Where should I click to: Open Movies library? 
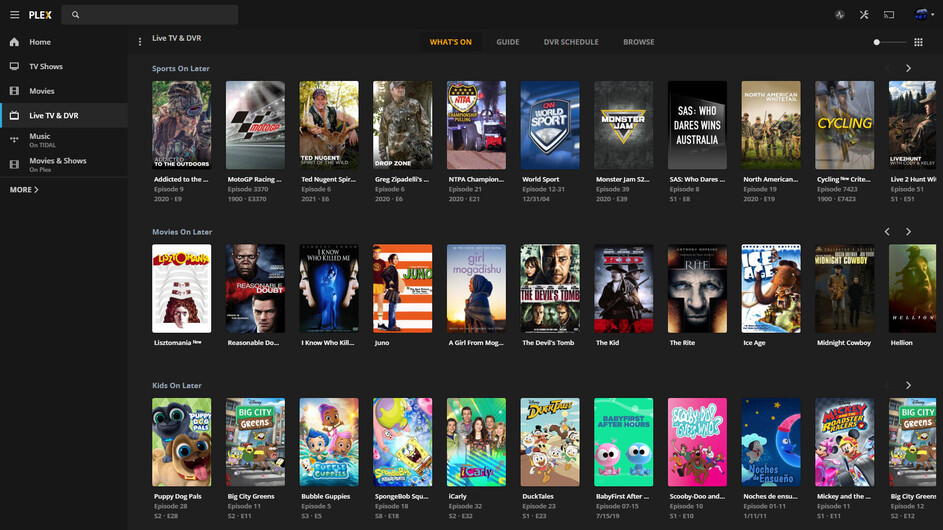[64, 91]
